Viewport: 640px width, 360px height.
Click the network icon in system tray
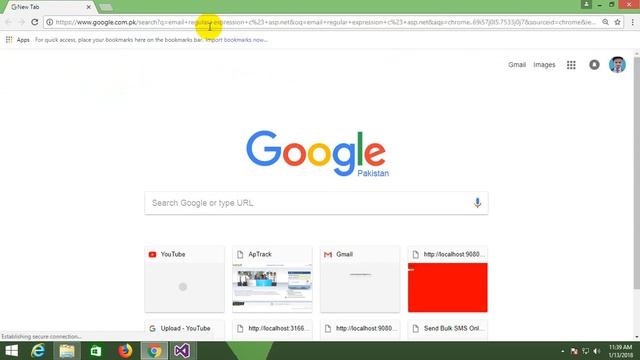pos(586,351)
